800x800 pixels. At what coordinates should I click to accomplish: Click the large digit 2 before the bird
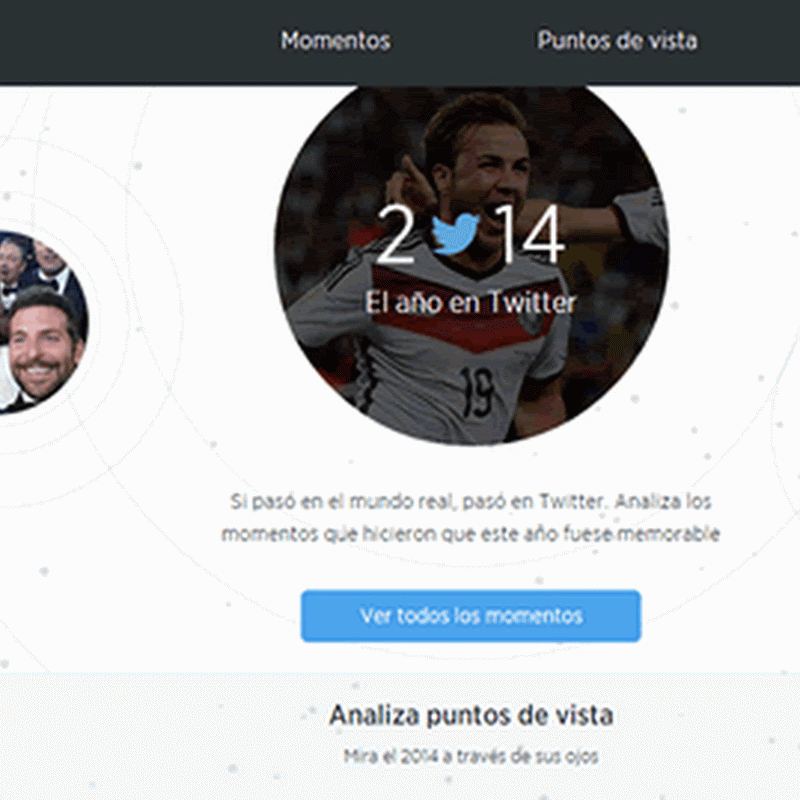click(396, 234)
